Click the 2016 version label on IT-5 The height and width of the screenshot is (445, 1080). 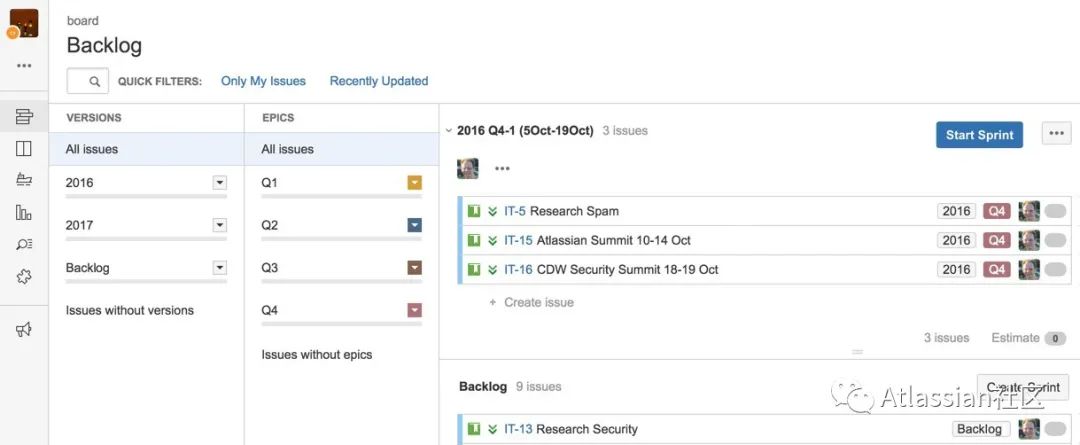point(957,211)
